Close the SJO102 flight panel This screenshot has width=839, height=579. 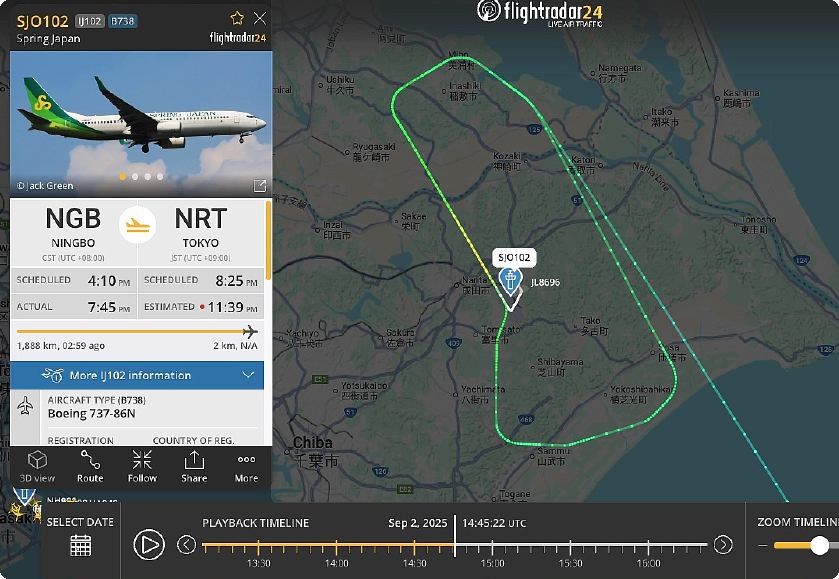click(x=260, y=19)
